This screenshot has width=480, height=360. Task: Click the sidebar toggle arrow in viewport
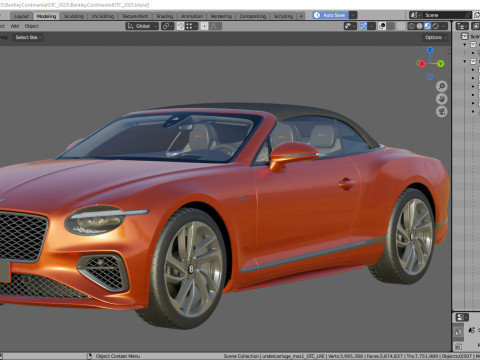449,51
